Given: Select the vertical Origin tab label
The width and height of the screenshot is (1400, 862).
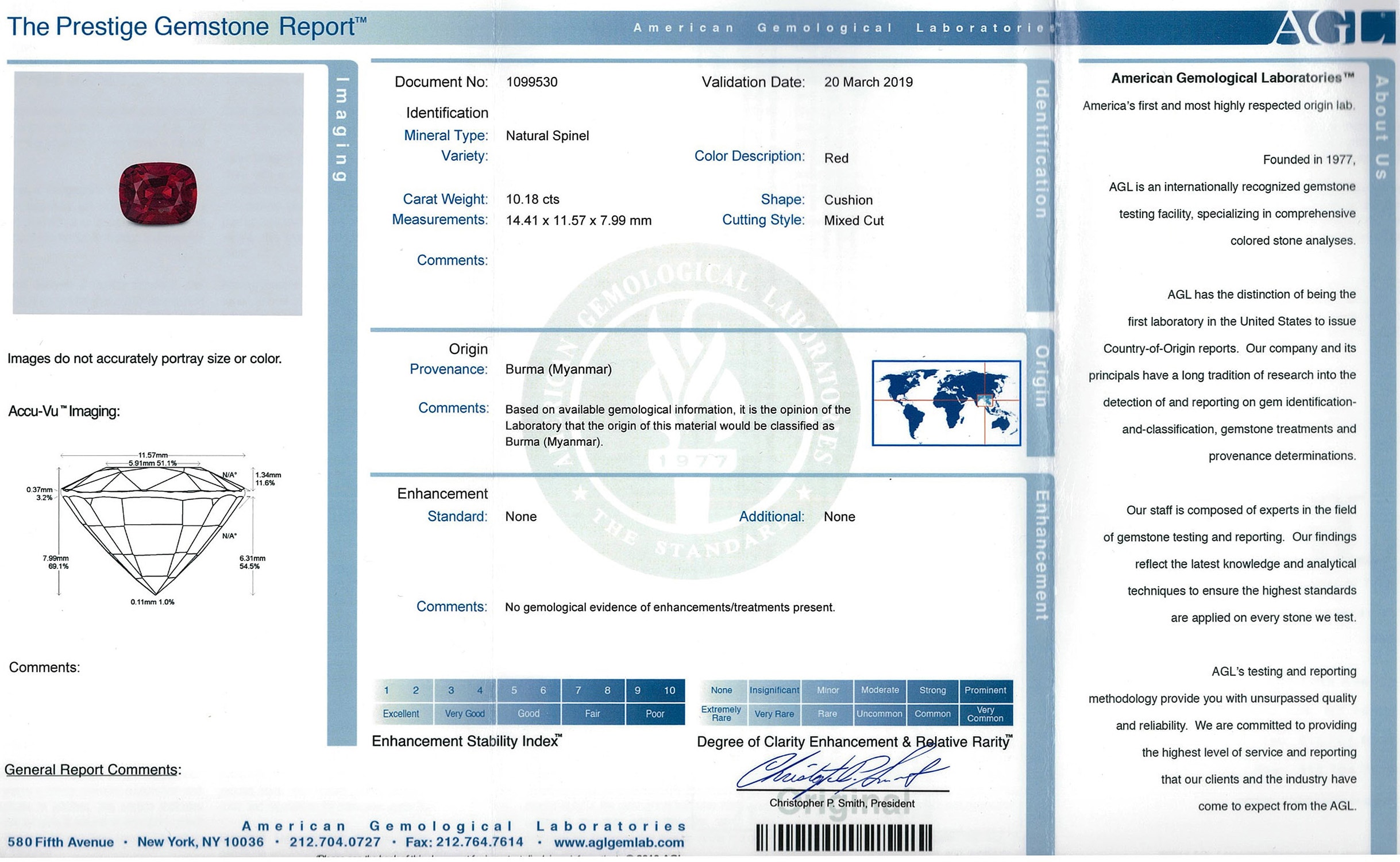Looking at the screenshot, I should pos(1041,376).
